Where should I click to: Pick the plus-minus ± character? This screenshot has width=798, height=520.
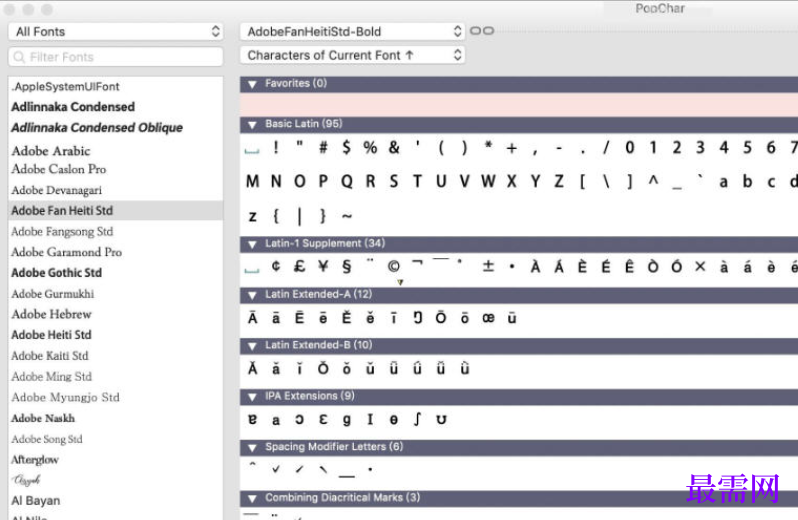488,266
